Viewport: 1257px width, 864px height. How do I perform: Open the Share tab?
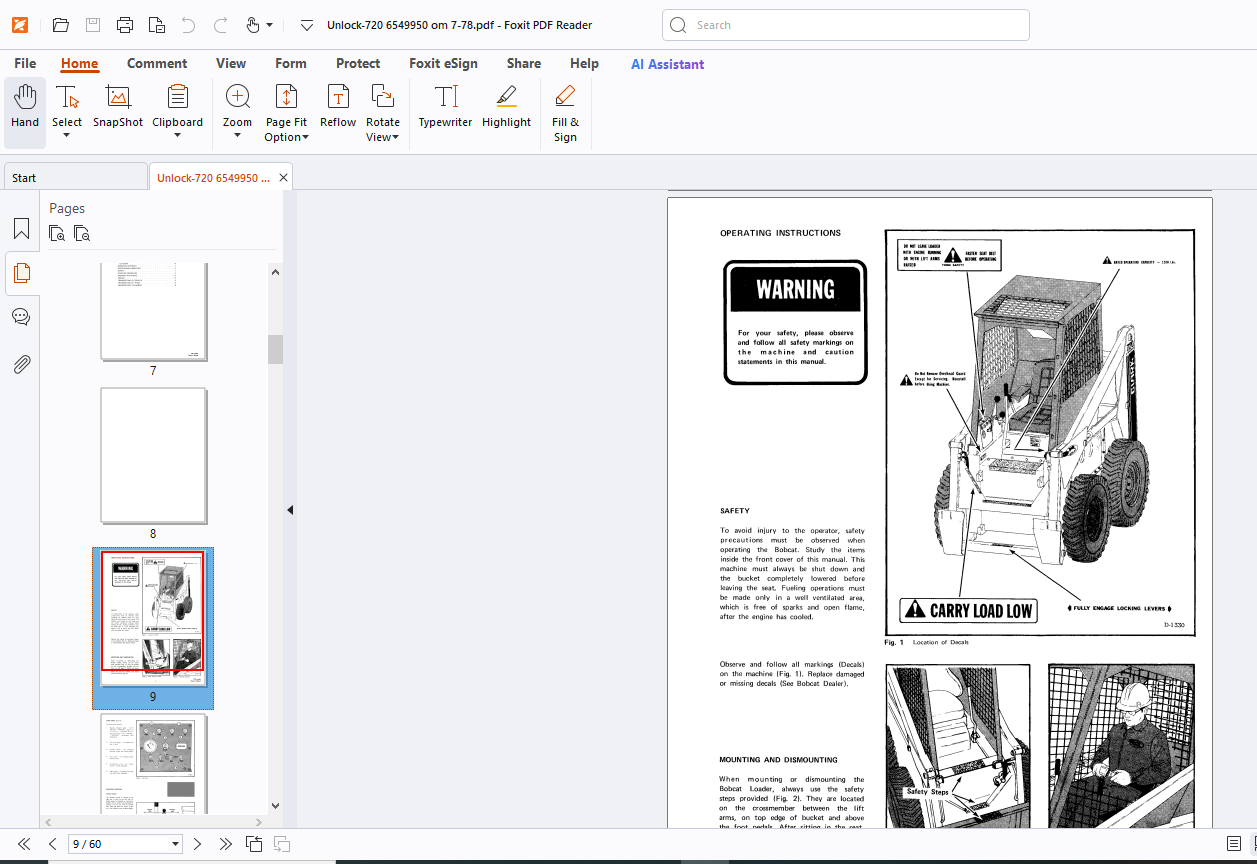(524, 63)
